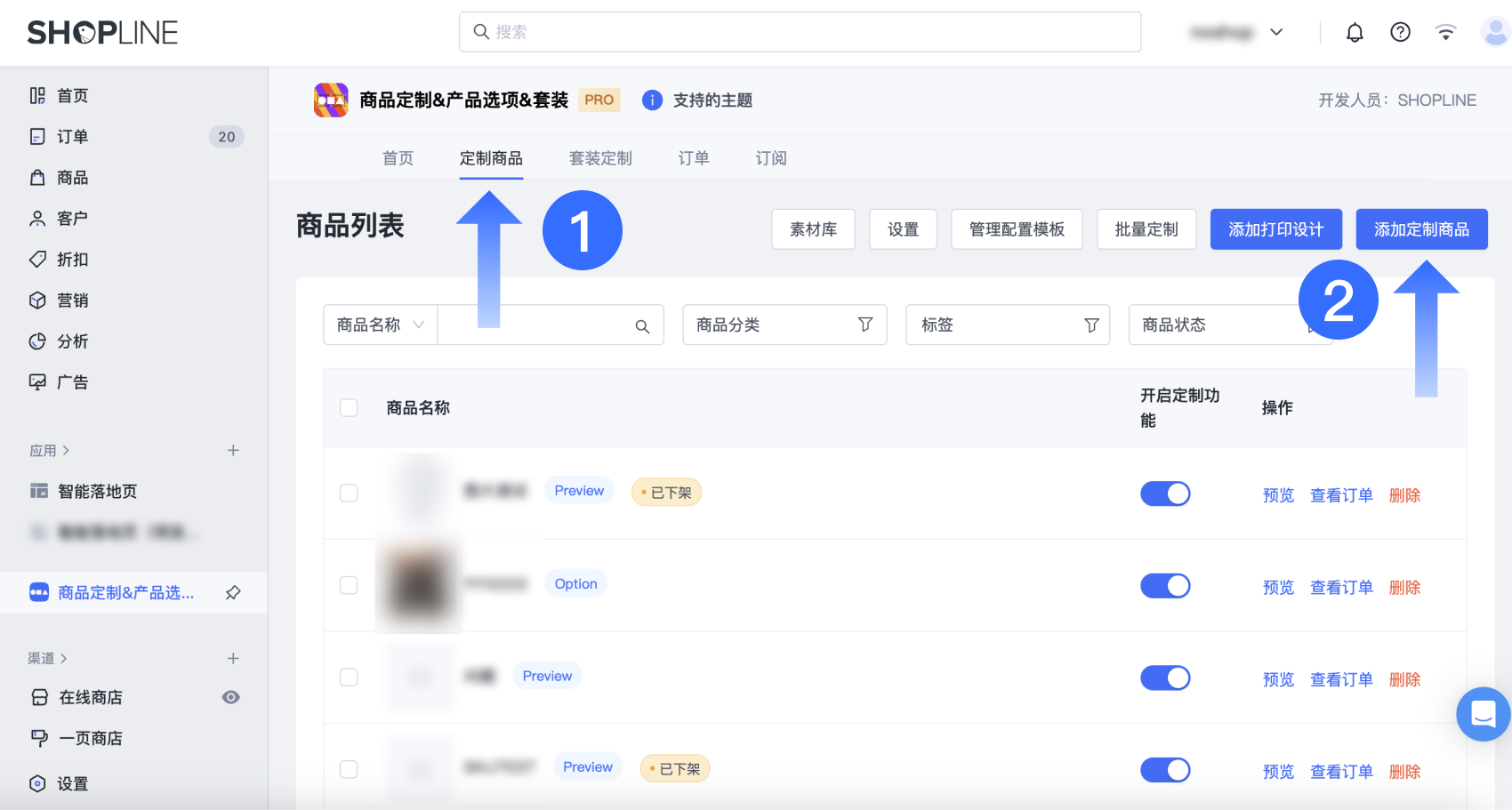Viewport: 1512px width, 810px height.
Task: Click 添加打印设计 button
Action: tap(1276, 229)
